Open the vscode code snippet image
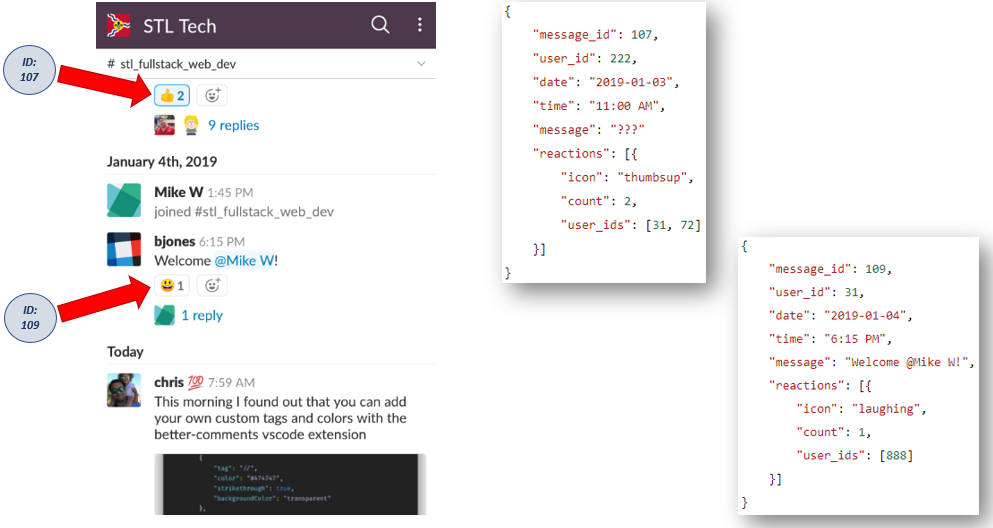 290,484
